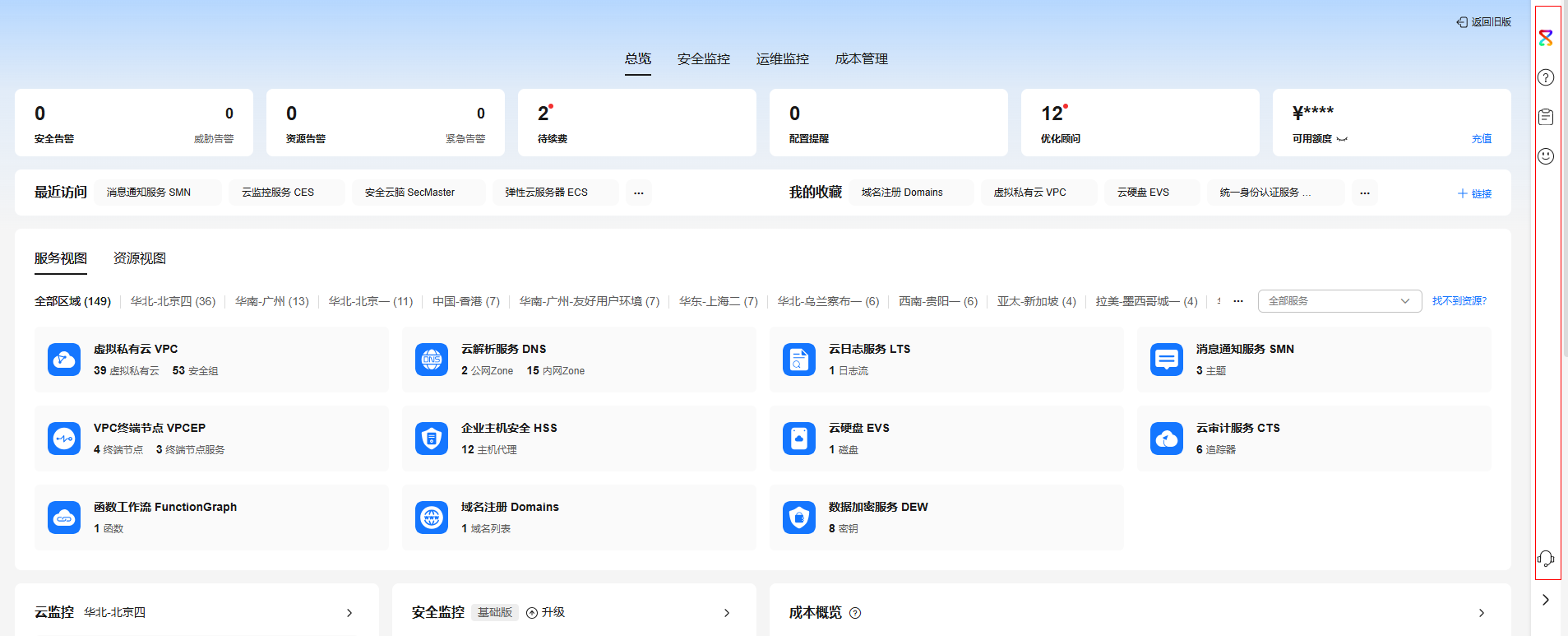Click the cost overview help icon
The image size is (1568, 636).
(855, 613)
